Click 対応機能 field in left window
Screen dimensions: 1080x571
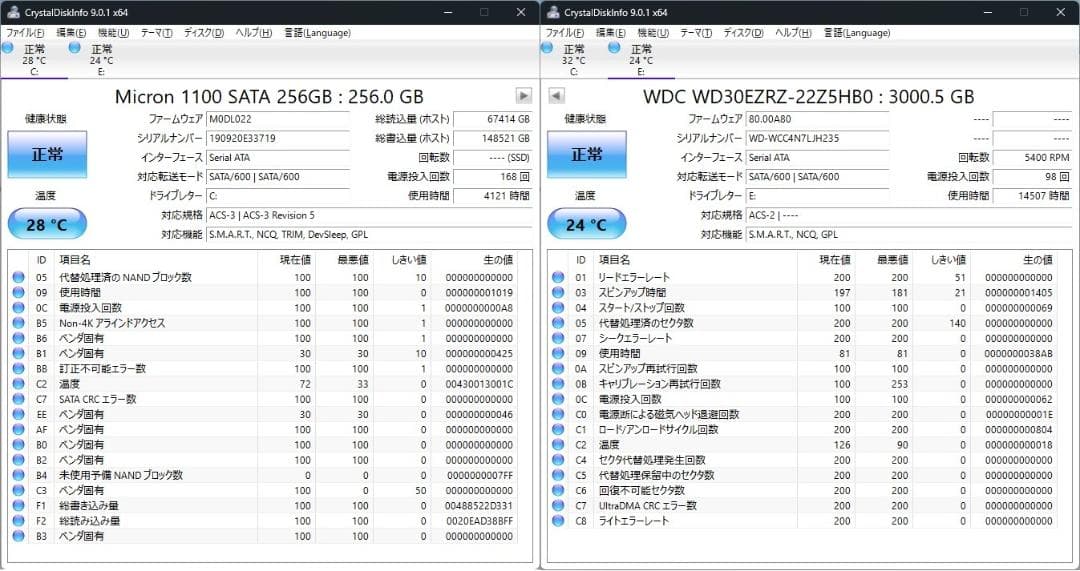[369, 234]
